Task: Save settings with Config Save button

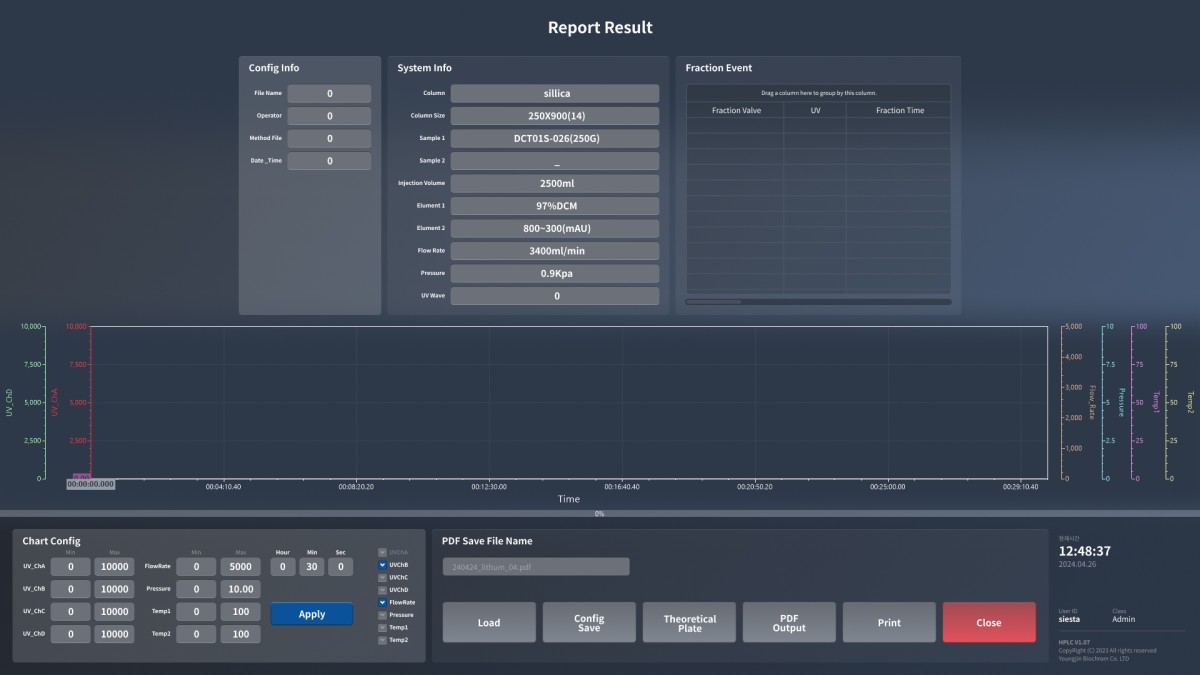Action: [x=589, y=622]
